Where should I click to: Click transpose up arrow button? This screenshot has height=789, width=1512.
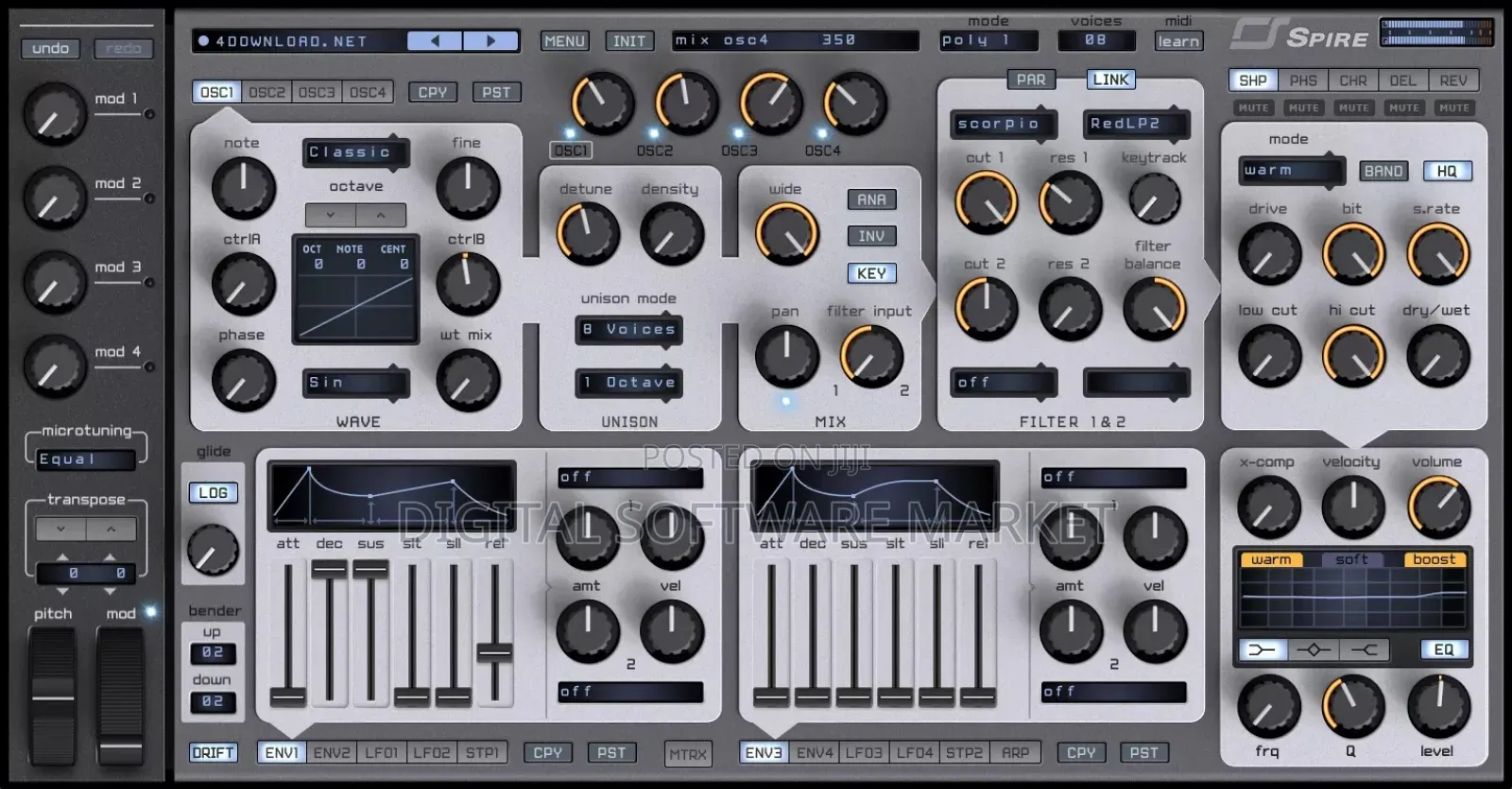[x=112, y=529]
